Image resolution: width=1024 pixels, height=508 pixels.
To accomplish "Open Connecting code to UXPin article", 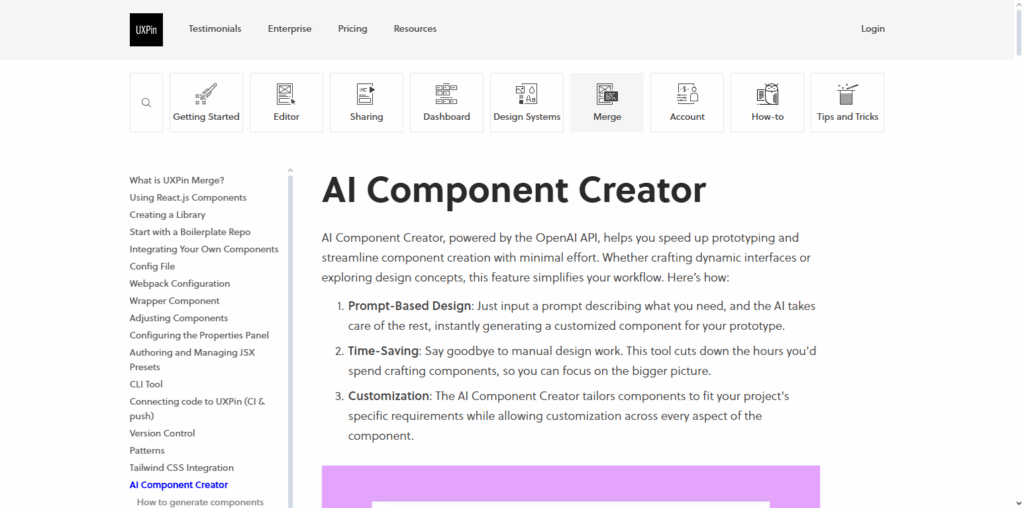I will point(197,409).
